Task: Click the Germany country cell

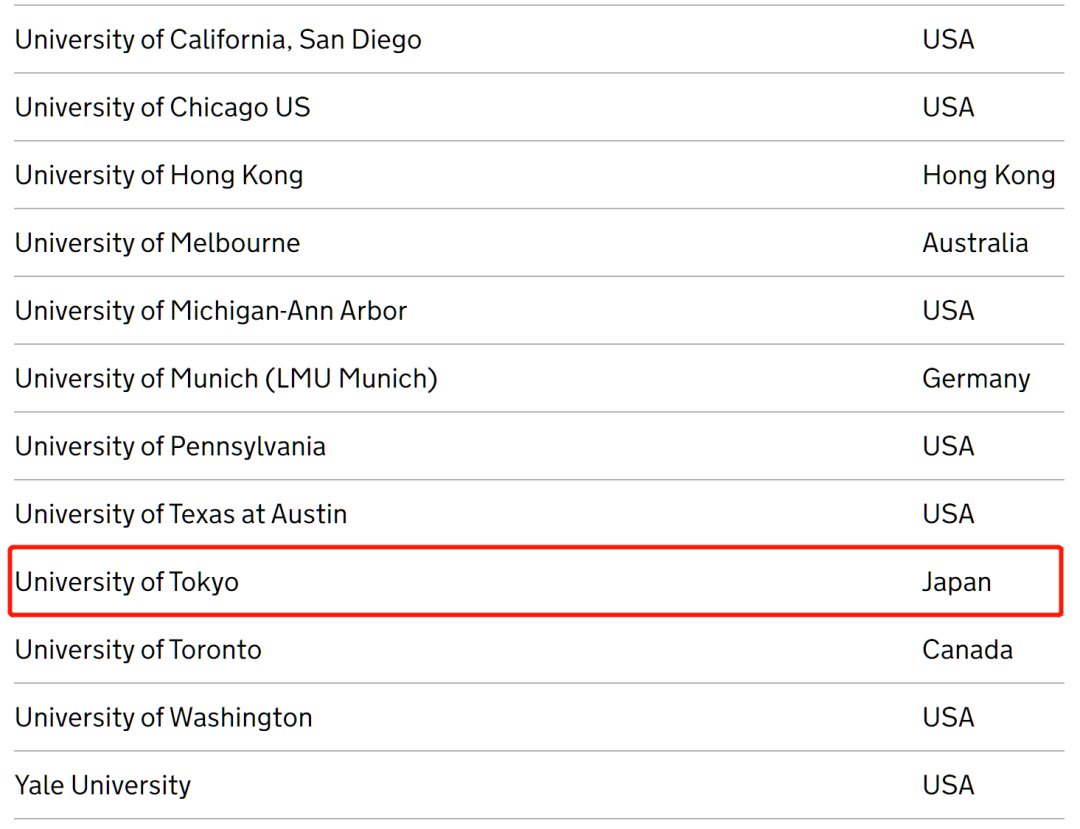Action: click(977, 379)
